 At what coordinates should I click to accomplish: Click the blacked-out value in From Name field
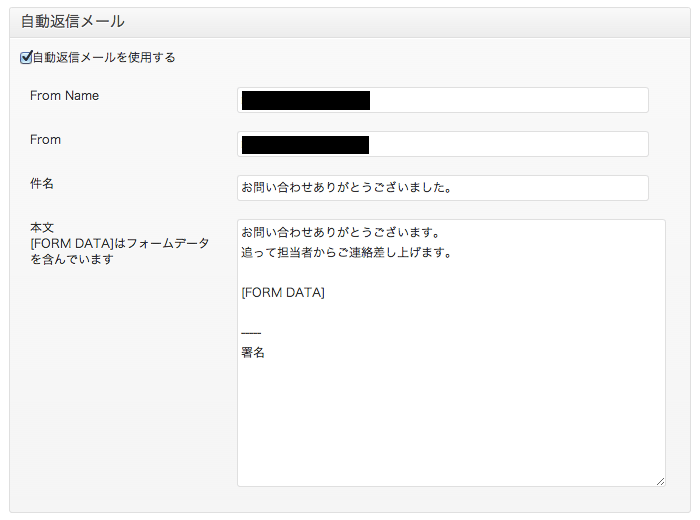306,100
